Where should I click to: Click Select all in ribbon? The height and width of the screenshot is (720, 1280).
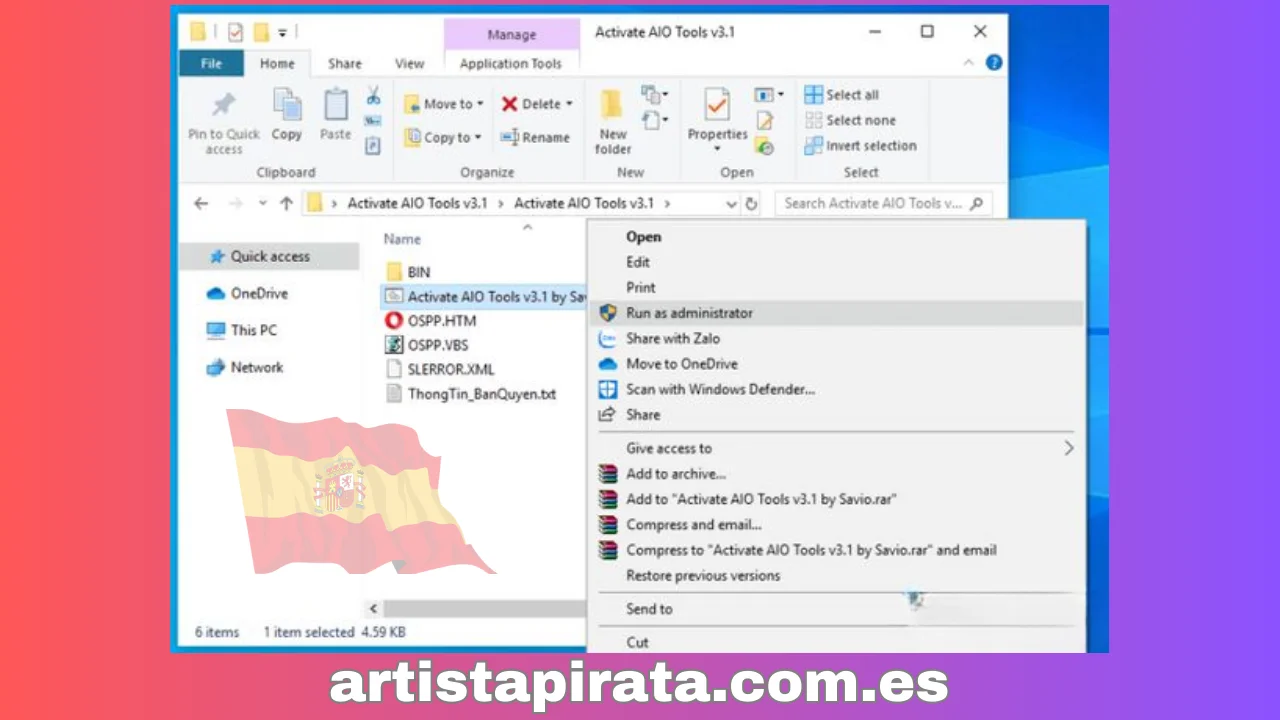(x=842, y=95)
